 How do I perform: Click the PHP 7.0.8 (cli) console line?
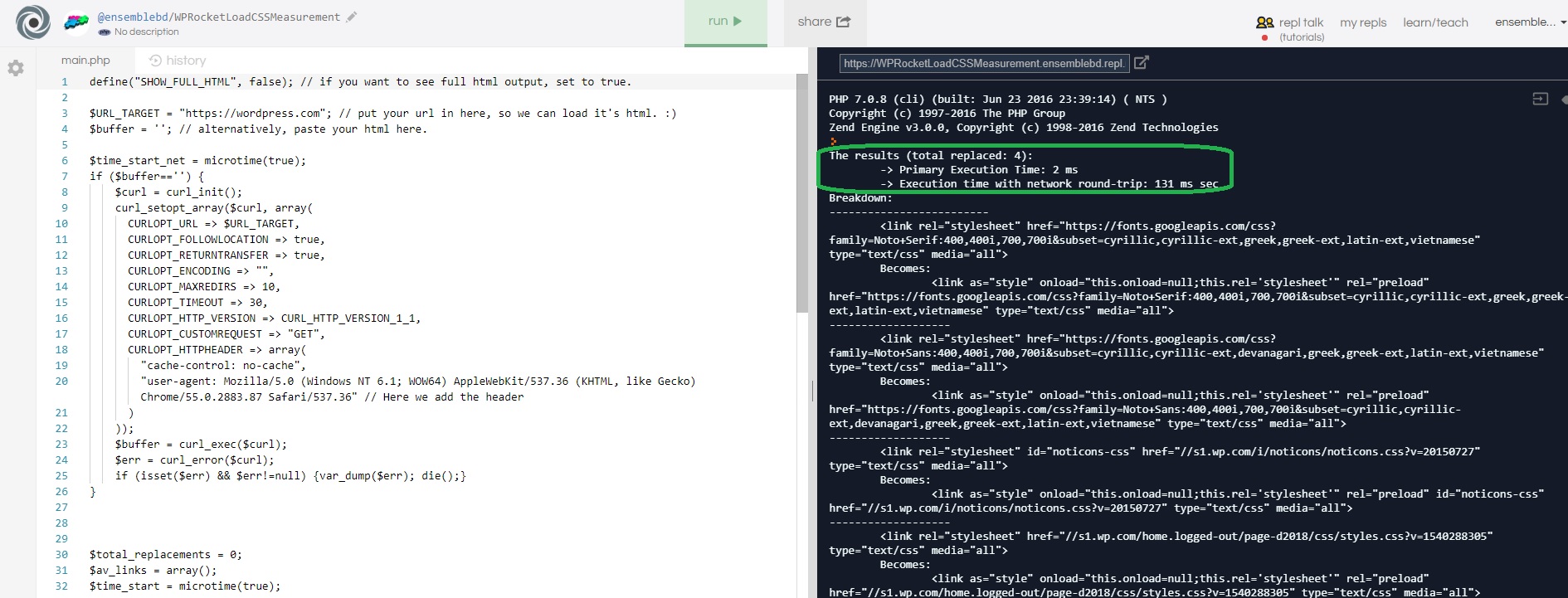click(998, 100)
